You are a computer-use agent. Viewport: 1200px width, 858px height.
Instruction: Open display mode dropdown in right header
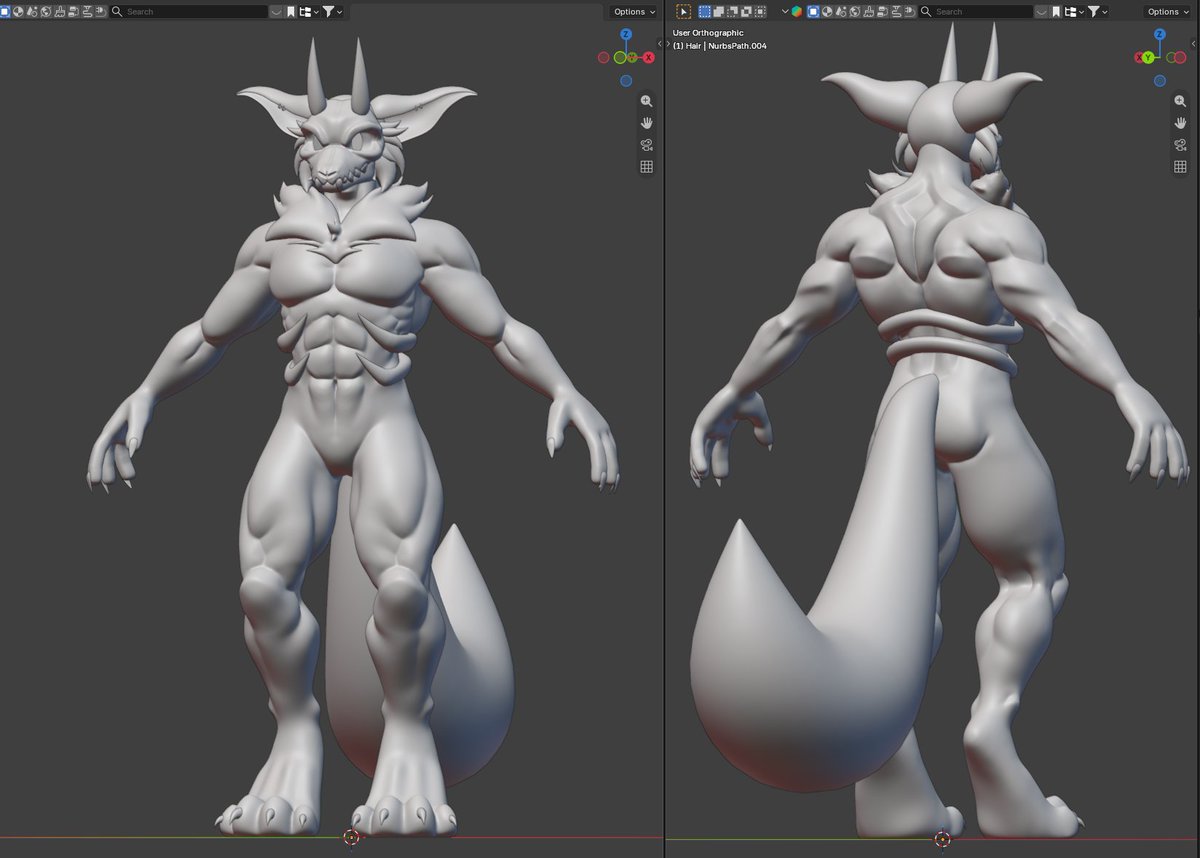(1076, 11)
